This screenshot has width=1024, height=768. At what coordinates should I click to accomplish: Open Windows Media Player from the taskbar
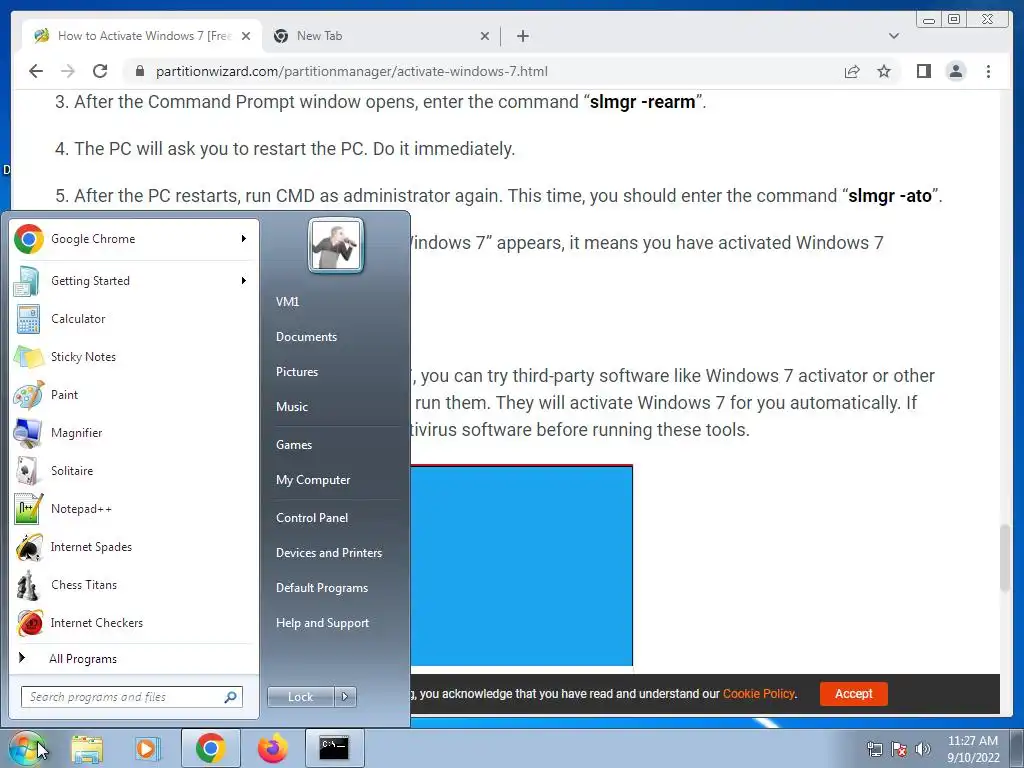pos(147,748)
